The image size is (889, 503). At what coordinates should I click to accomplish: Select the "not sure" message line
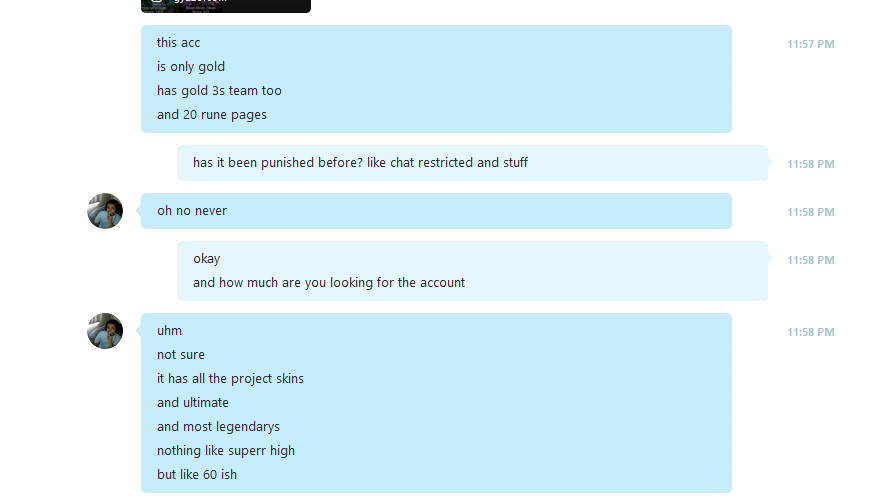pos(181,355)
